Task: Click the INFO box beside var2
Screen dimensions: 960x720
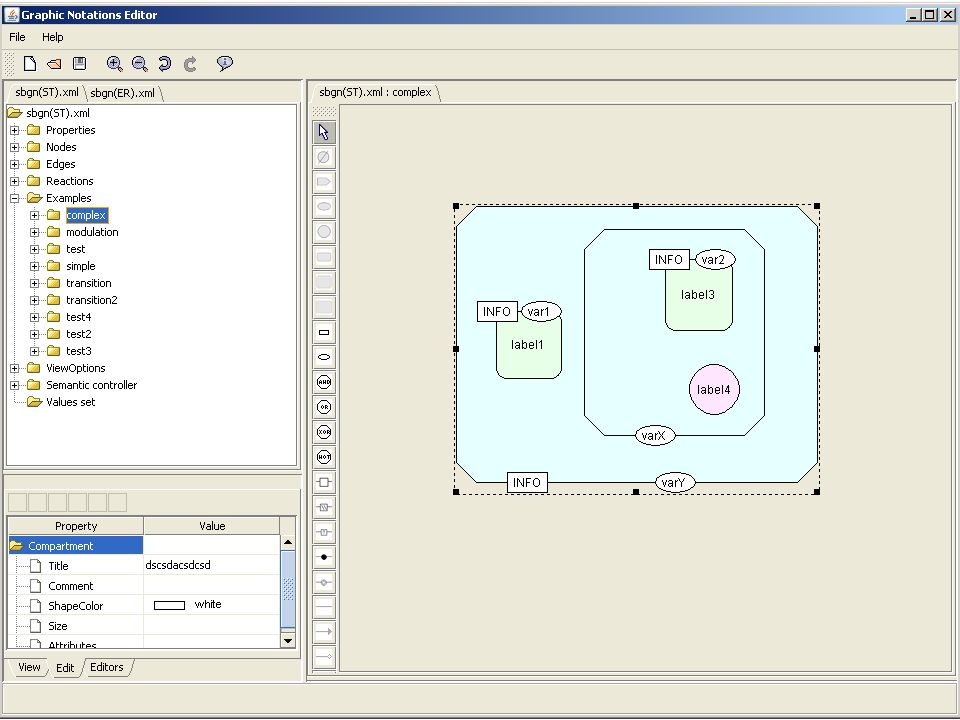Action: 669,260
